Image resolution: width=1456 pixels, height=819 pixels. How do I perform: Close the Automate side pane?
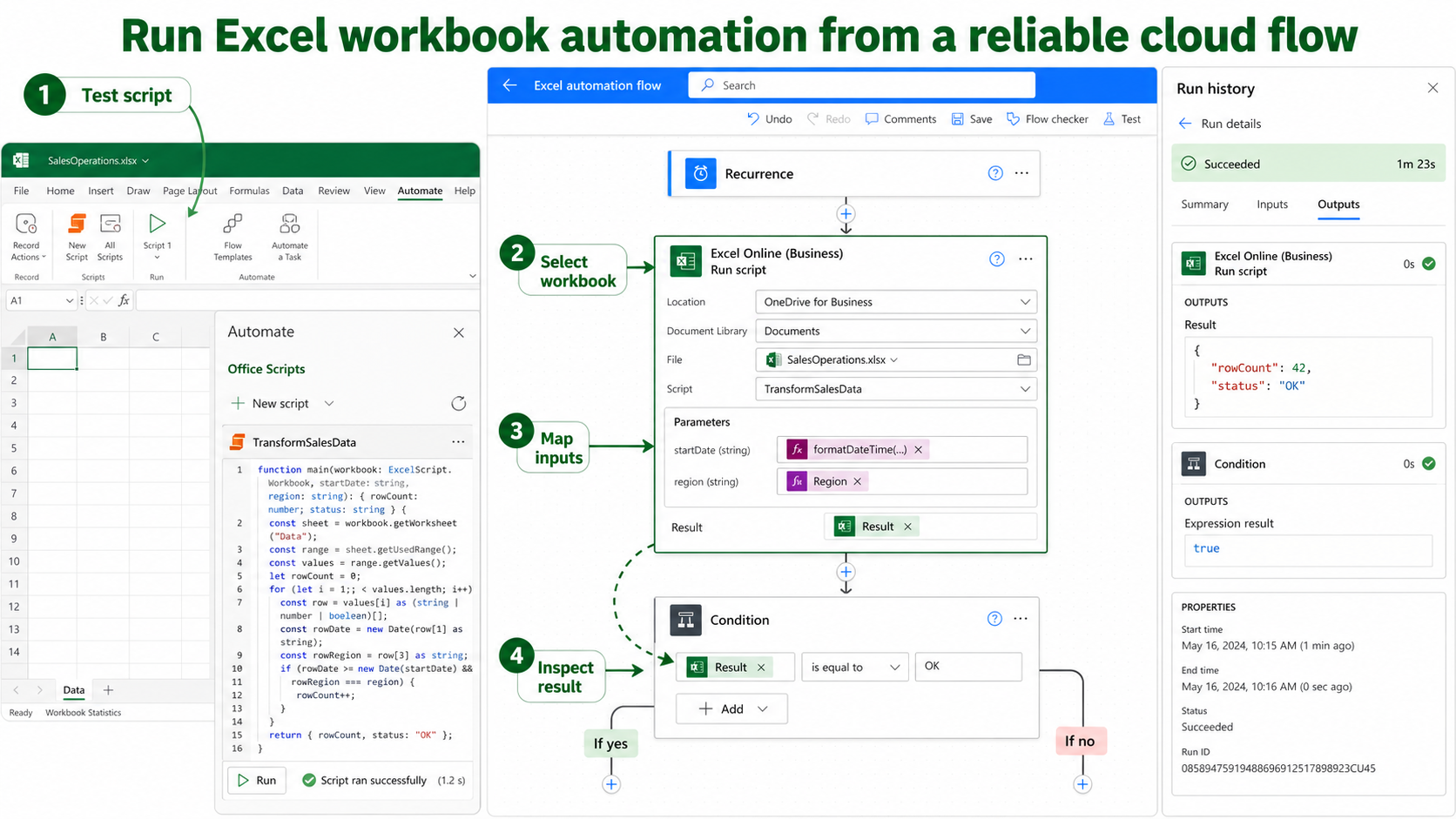459,332
